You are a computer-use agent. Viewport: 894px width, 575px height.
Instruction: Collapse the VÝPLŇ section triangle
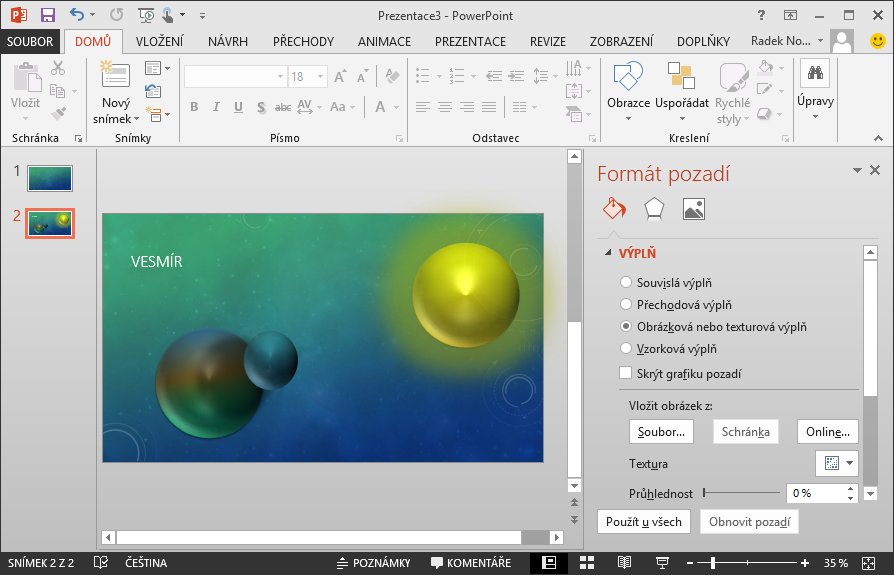(x=609, y=252)
